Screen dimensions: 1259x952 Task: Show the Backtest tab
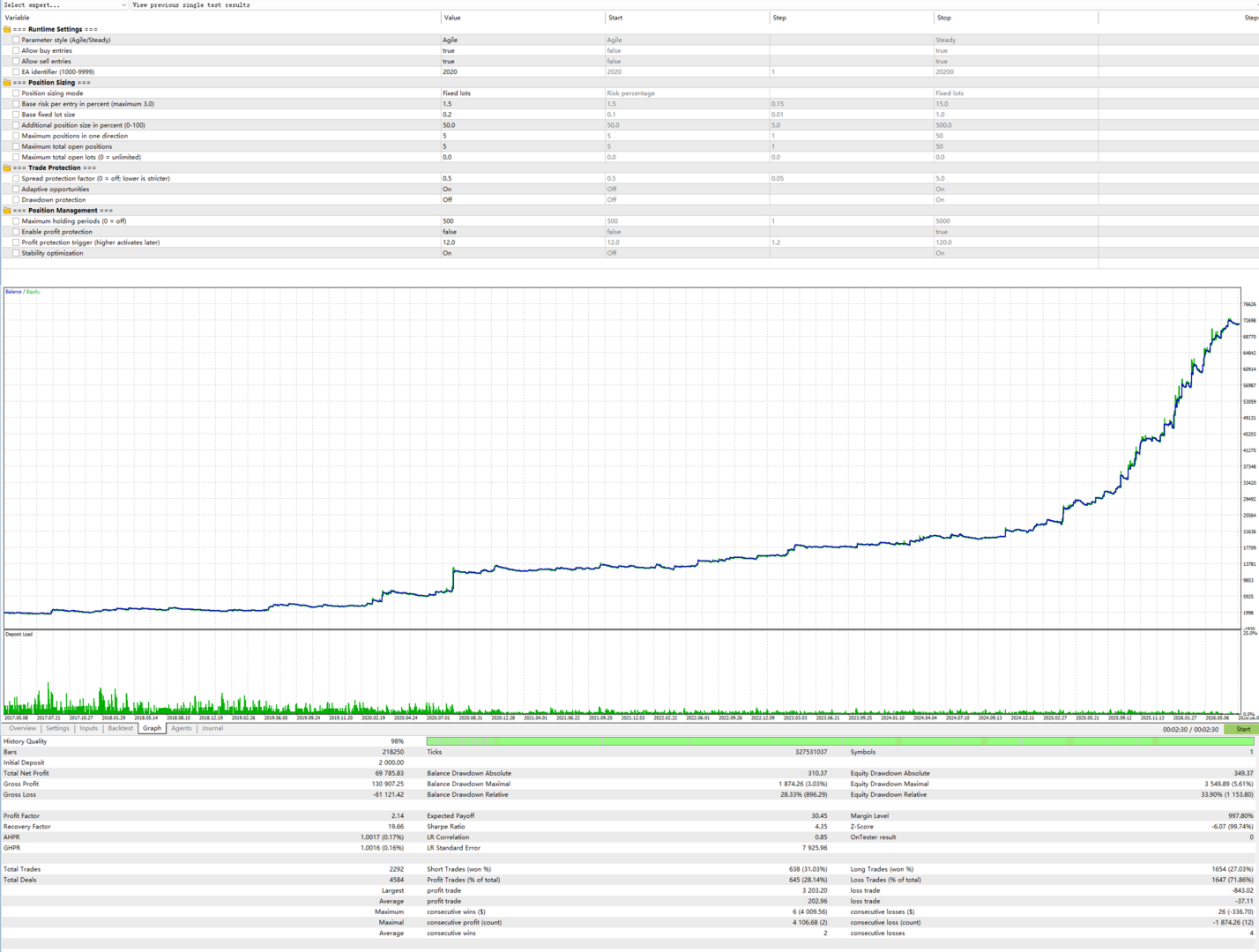[x=121, y=728]
